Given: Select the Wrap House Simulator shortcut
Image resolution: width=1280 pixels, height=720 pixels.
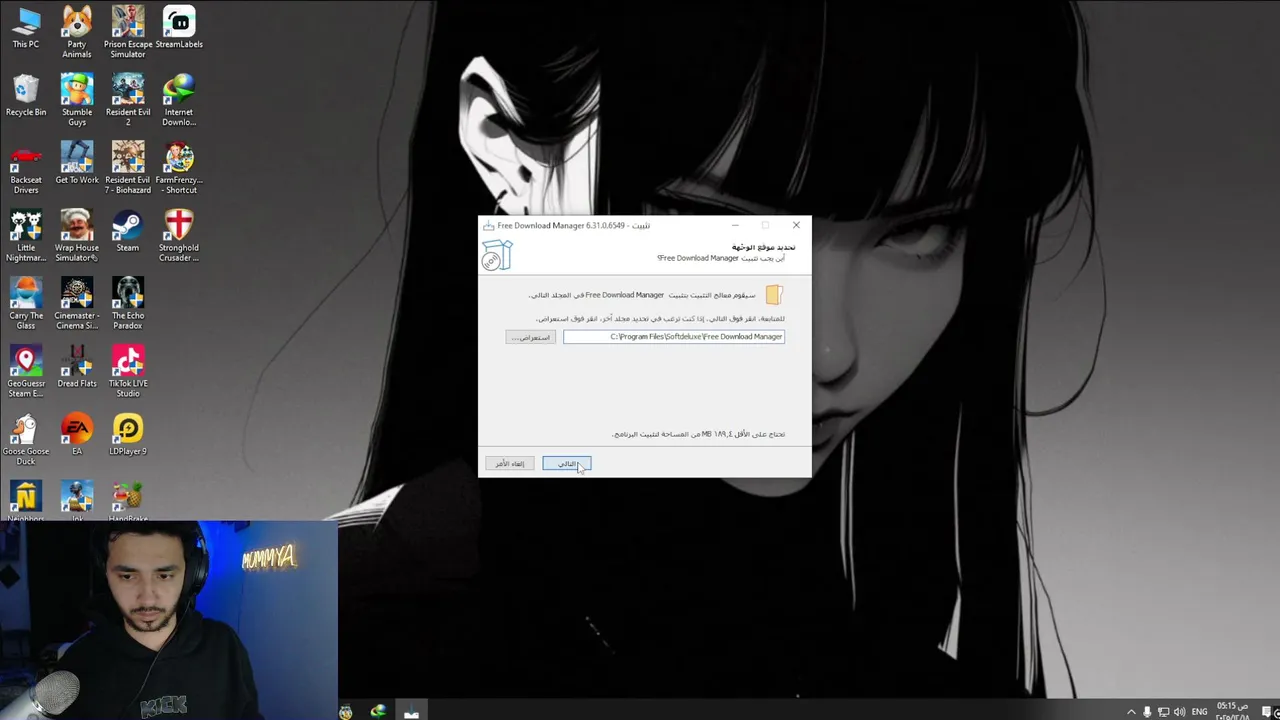Looking at the screenshot, I should tap(77, 236).
